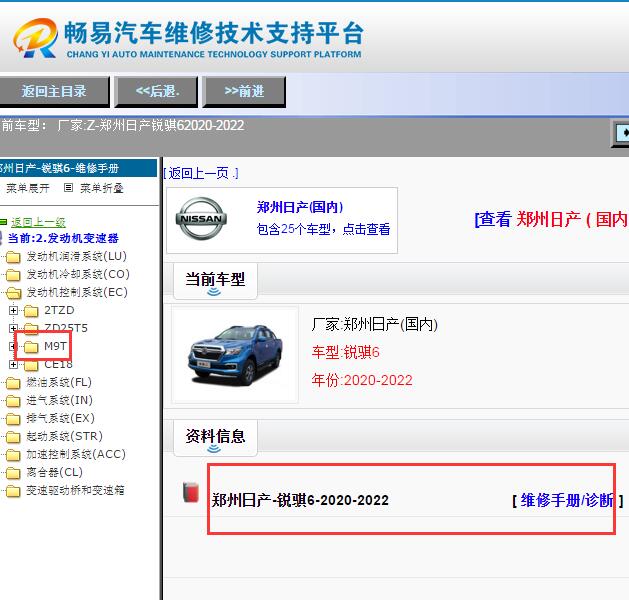Open the 郑州日产(国内) brand link
Image resolution: width=629 pixels, height=600 pixels.
click(300, 207)
